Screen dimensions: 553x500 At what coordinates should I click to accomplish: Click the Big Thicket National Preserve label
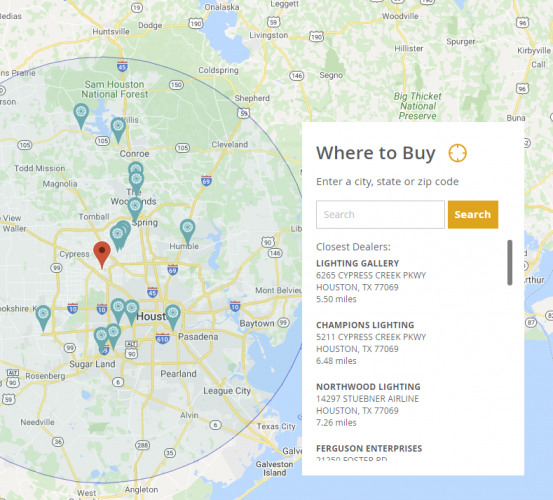pyautogui.click(x=418, y=106)
